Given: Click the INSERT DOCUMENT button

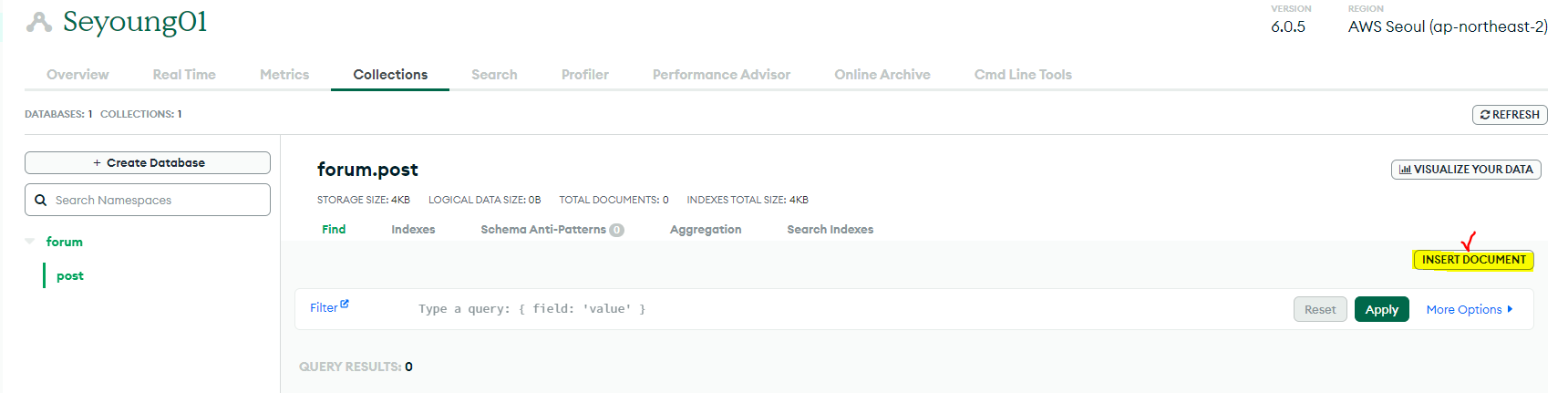Looking at the screenshot, I should pos(1473,260).
